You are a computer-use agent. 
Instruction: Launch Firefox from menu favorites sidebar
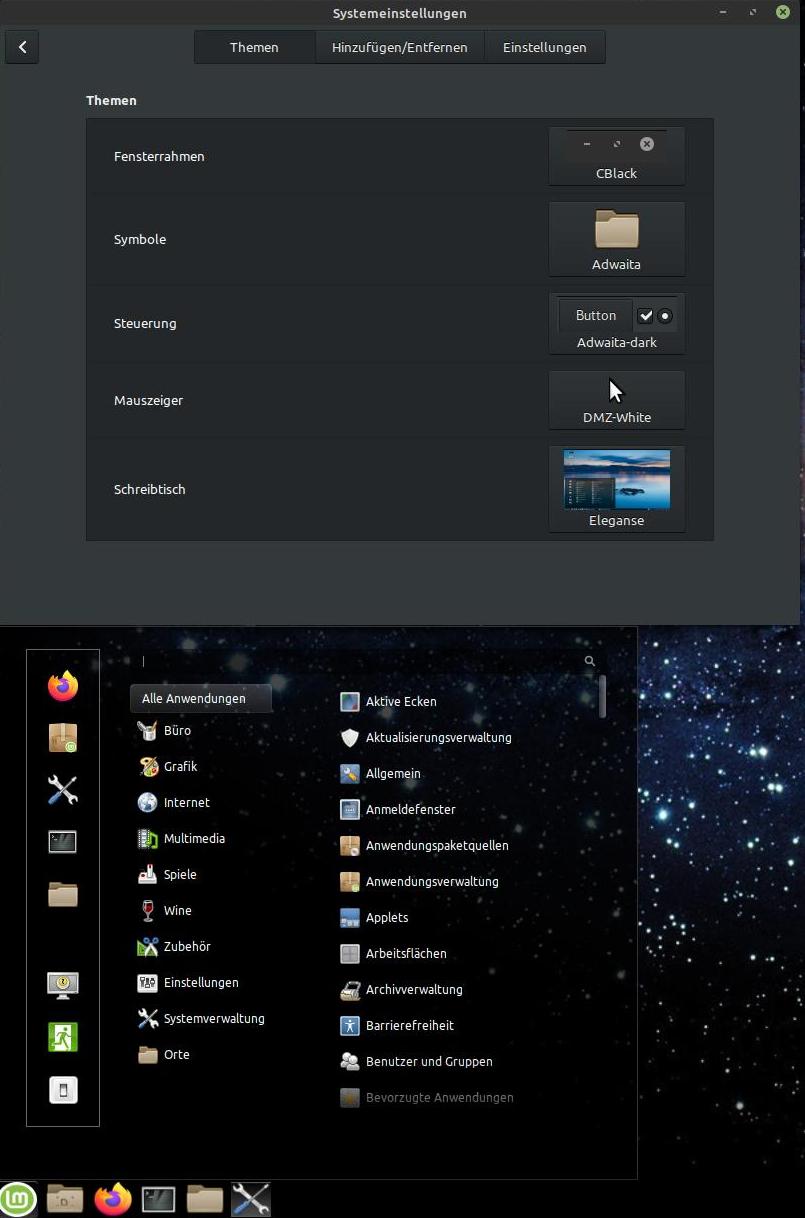(x=63, y=686)
